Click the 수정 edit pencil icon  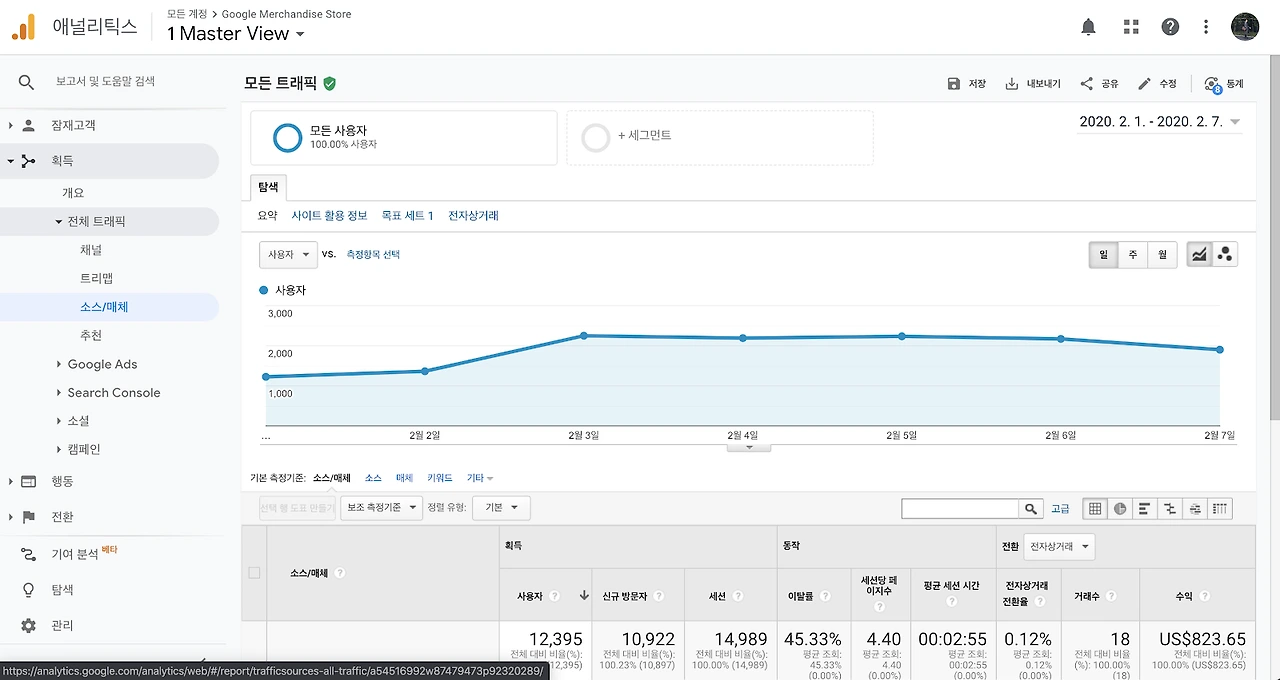(x=1144, y=84)
